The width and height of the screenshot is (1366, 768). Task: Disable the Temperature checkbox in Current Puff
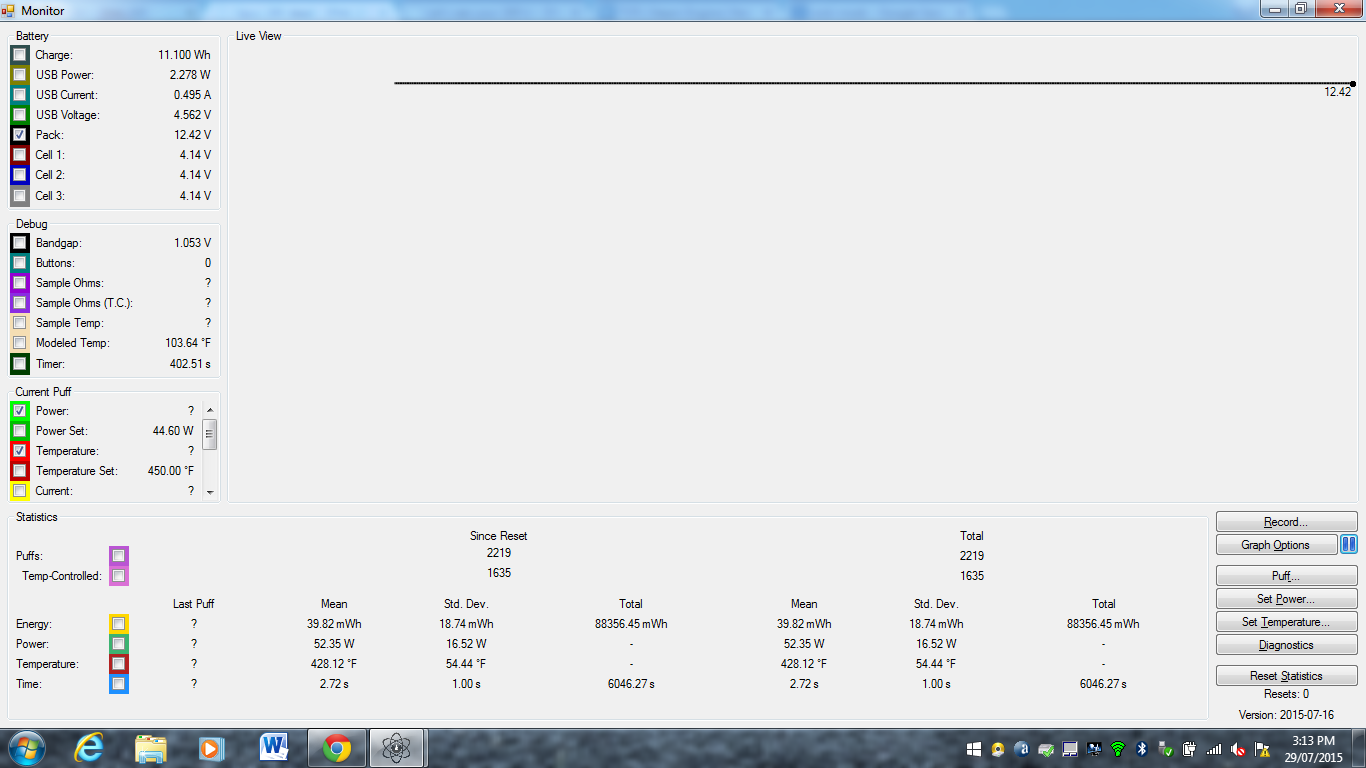[x=20, y=451]
